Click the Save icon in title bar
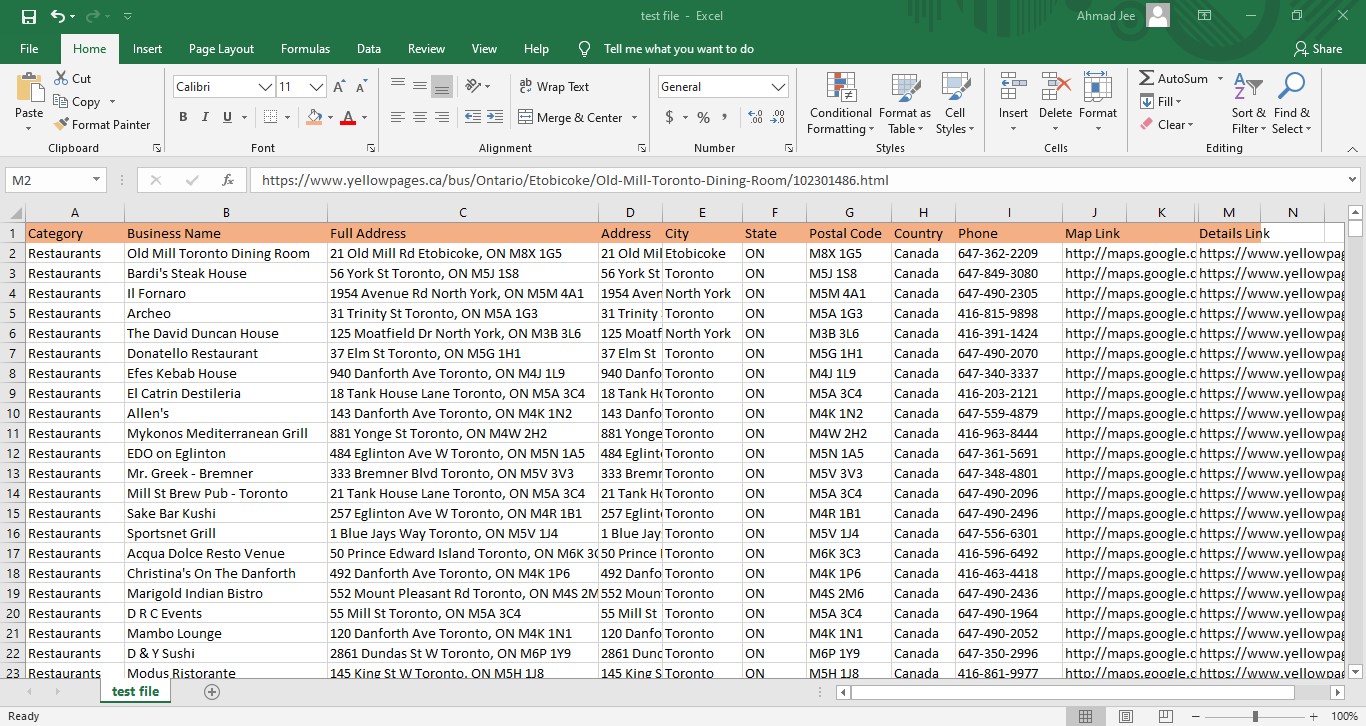The height and width of the screenshot is (726, 1366). coord(28,16)
